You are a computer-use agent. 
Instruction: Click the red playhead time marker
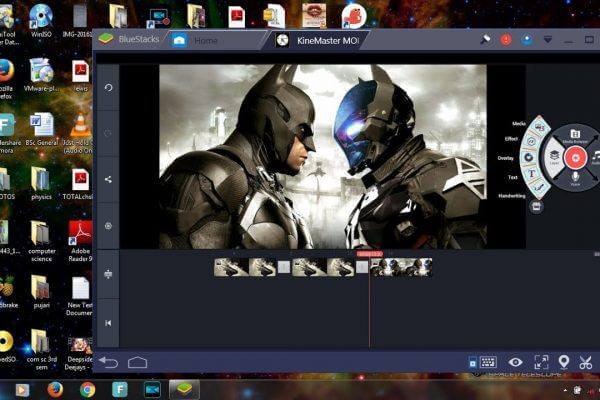[x=369, y=254]
